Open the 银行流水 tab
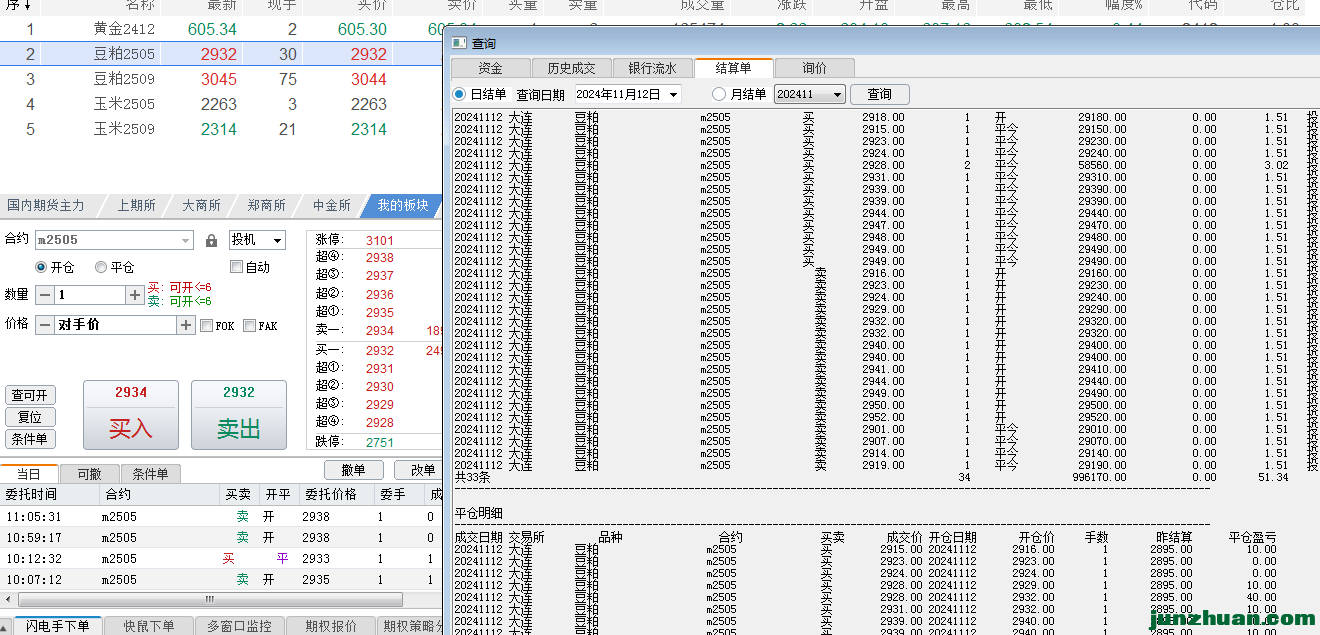 652,68
